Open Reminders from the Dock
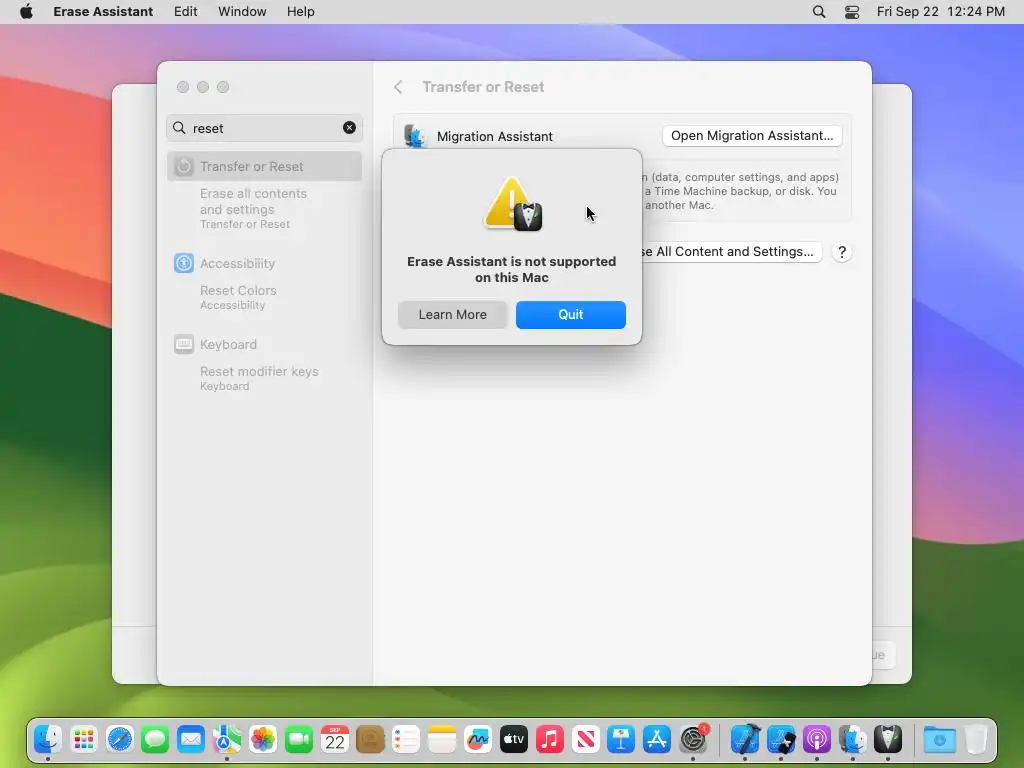 coord(406,739)
